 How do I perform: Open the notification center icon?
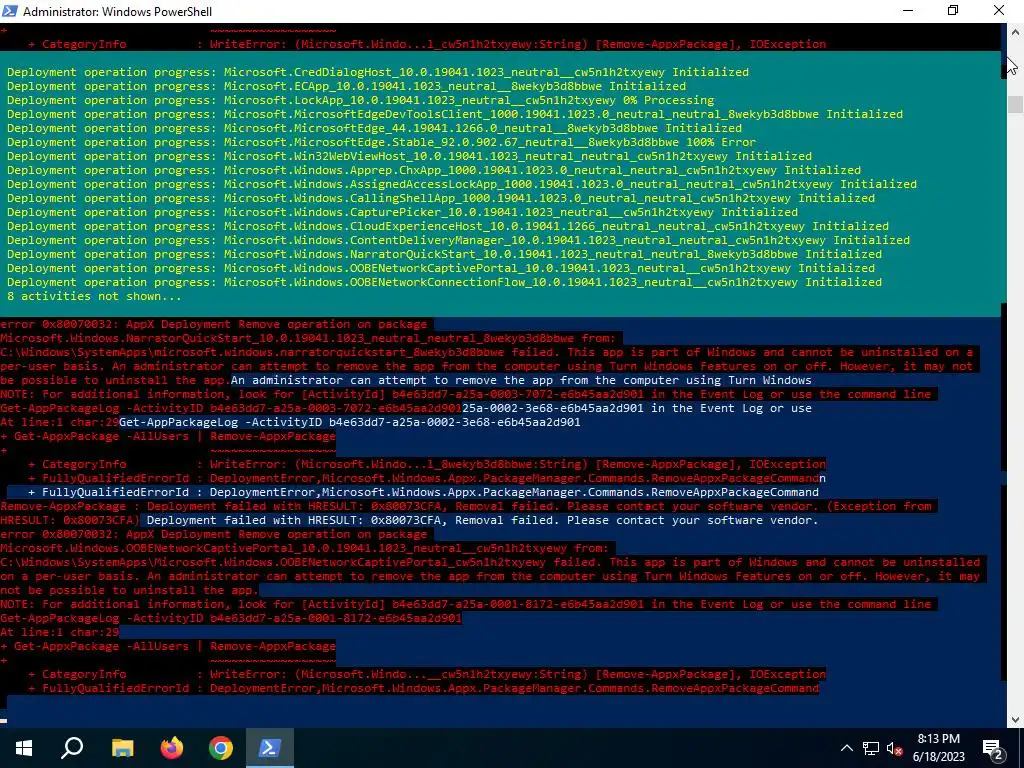993,749
